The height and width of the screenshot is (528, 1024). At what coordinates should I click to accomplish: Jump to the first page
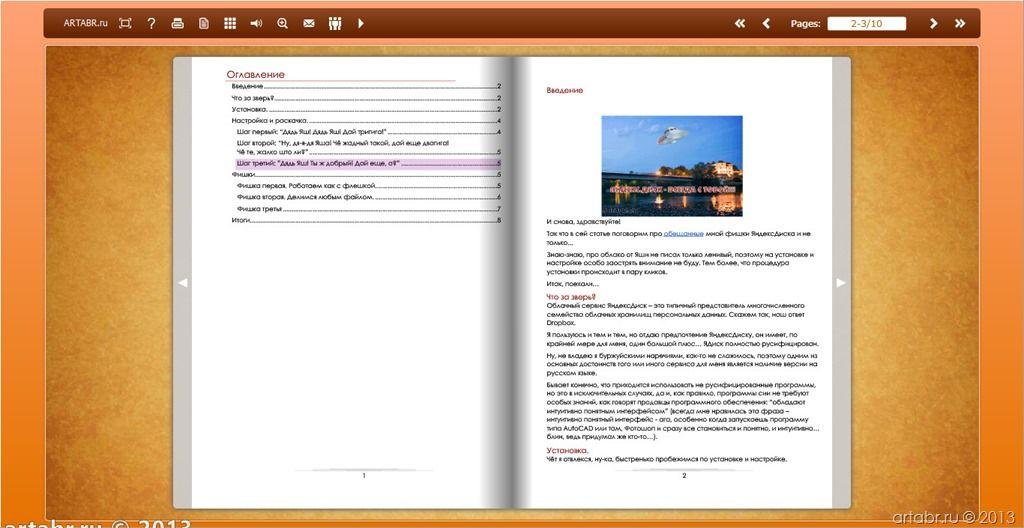[740, 23]
